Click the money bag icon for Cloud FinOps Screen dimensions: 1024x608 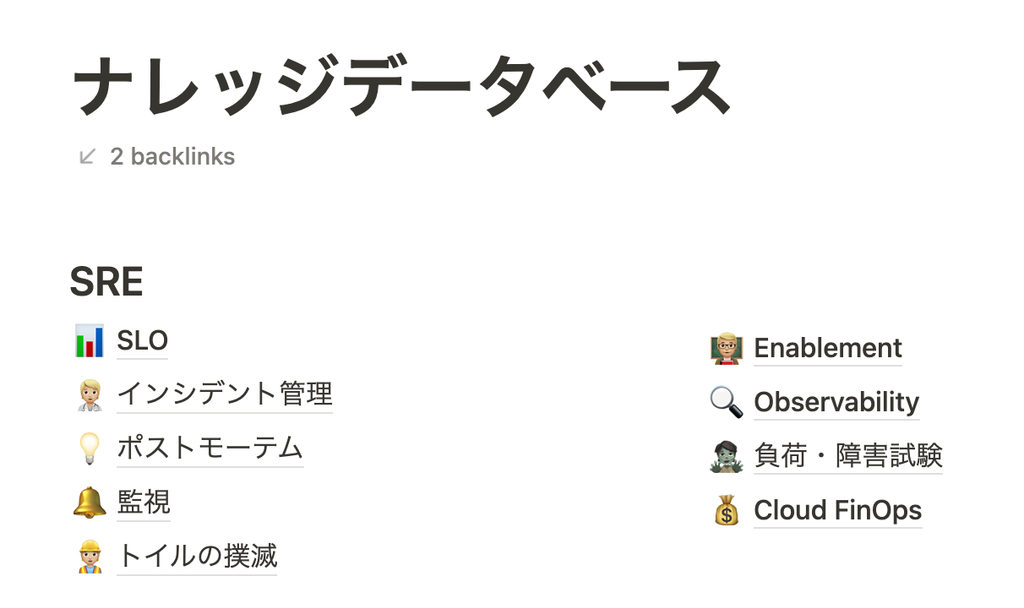tap(727, 509)
